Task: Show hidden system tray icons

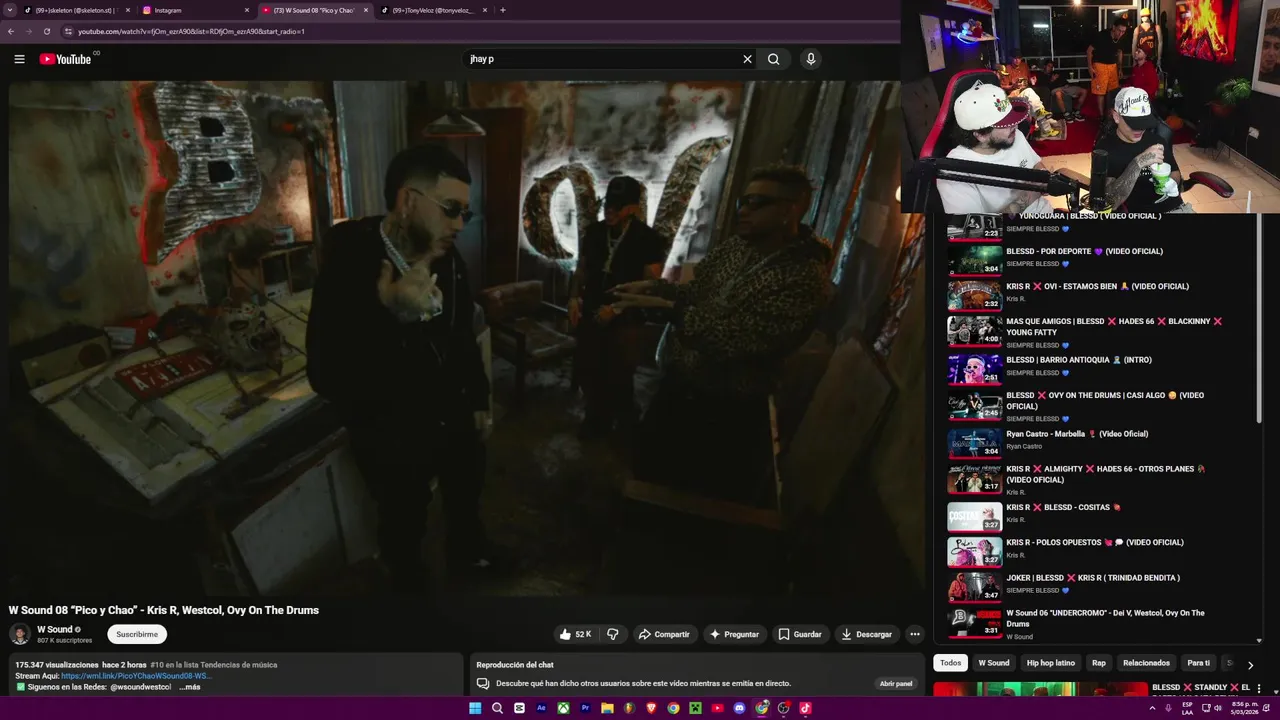Action: click(1152, 708)
